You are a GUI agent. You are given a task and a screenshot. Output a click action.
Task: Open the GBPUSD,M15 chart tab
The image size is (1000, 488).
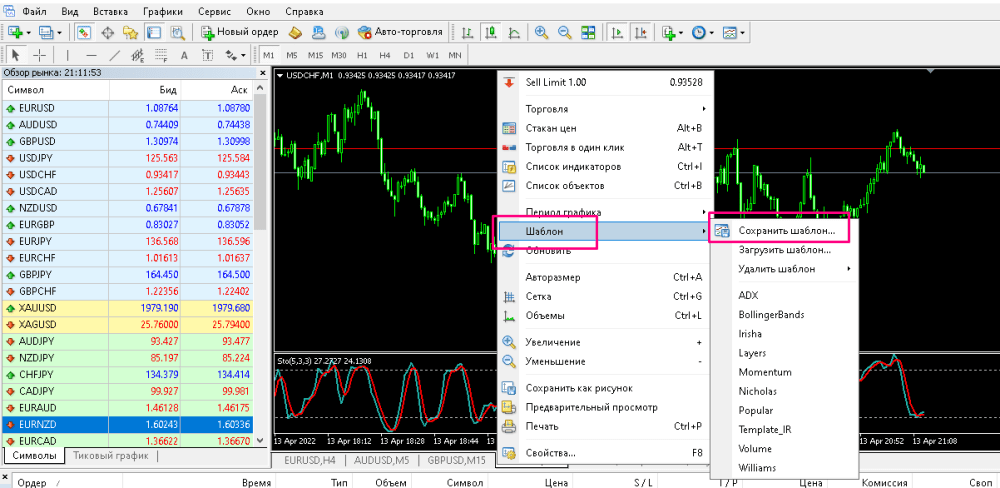click(x=457, y=460)
